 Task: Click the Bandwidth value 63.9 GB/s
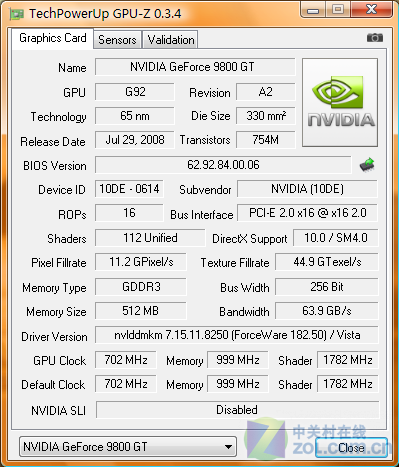coord(327,311)
